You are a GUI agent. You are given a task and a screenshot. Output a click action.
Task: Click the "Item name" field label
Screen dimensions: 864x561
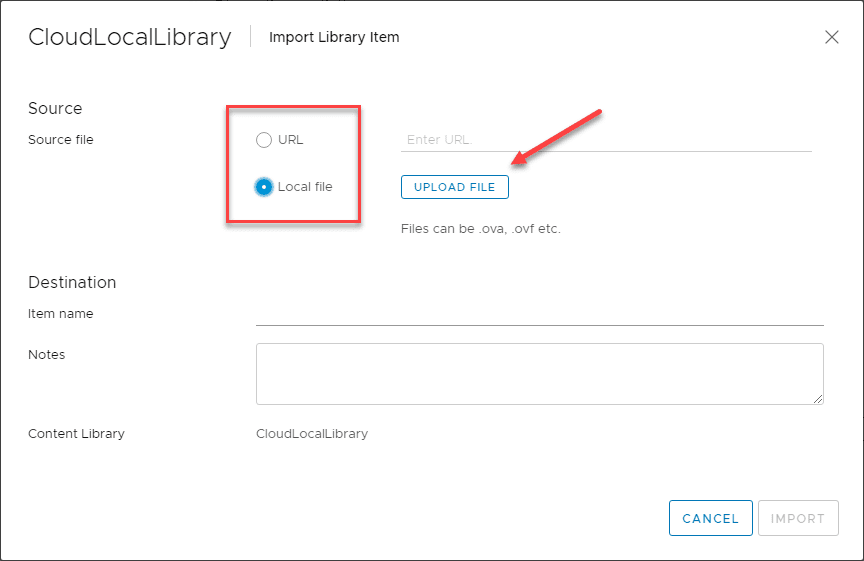[61, 314]
